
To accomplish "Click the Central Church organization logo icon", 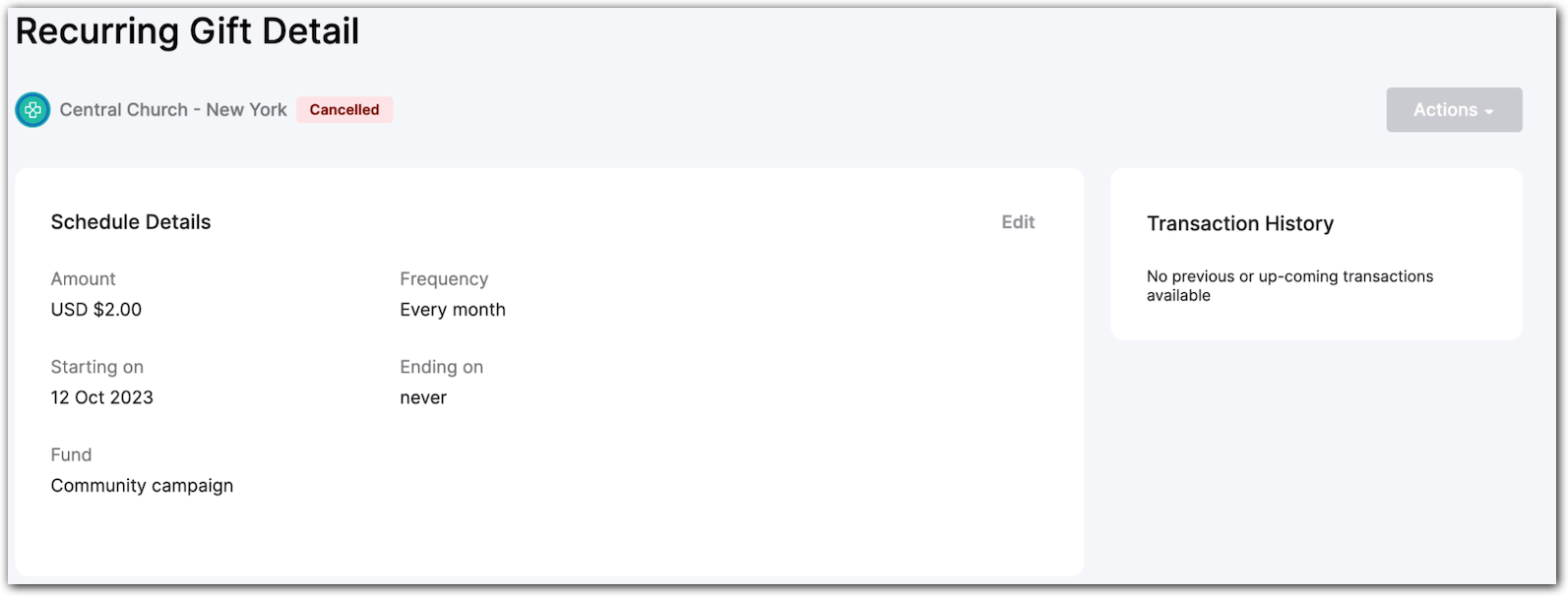I will tap(31, 110).
